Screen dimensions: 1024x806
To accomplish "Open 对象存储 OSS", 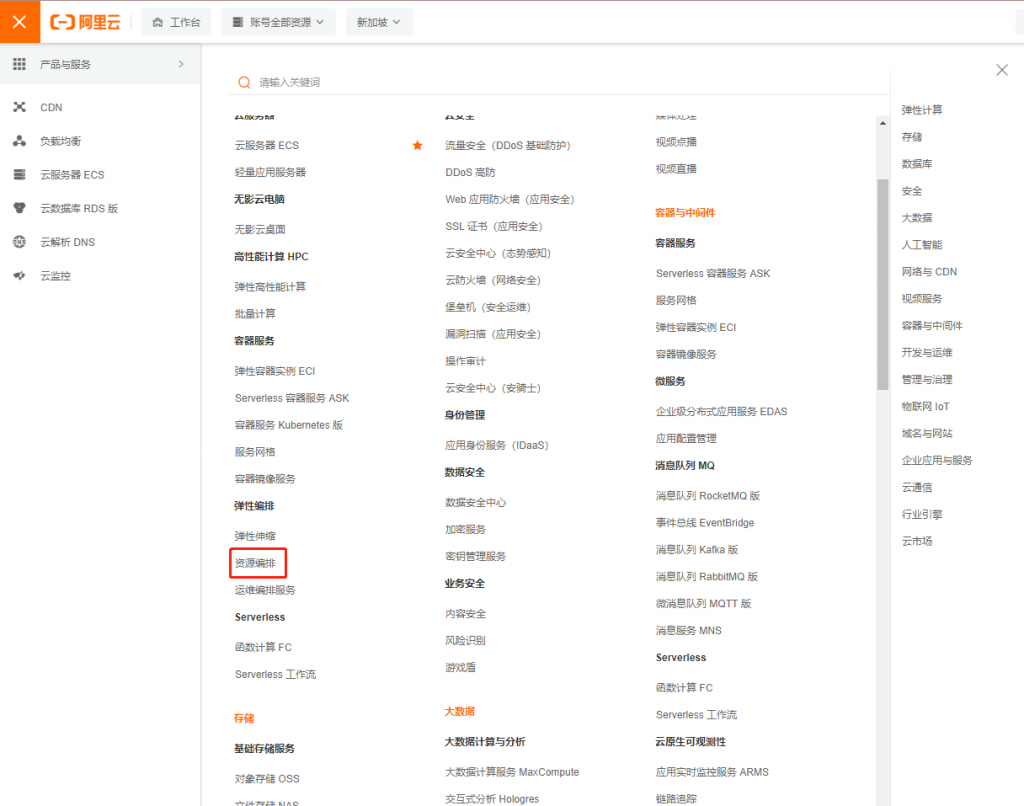I will pos(267,779).
